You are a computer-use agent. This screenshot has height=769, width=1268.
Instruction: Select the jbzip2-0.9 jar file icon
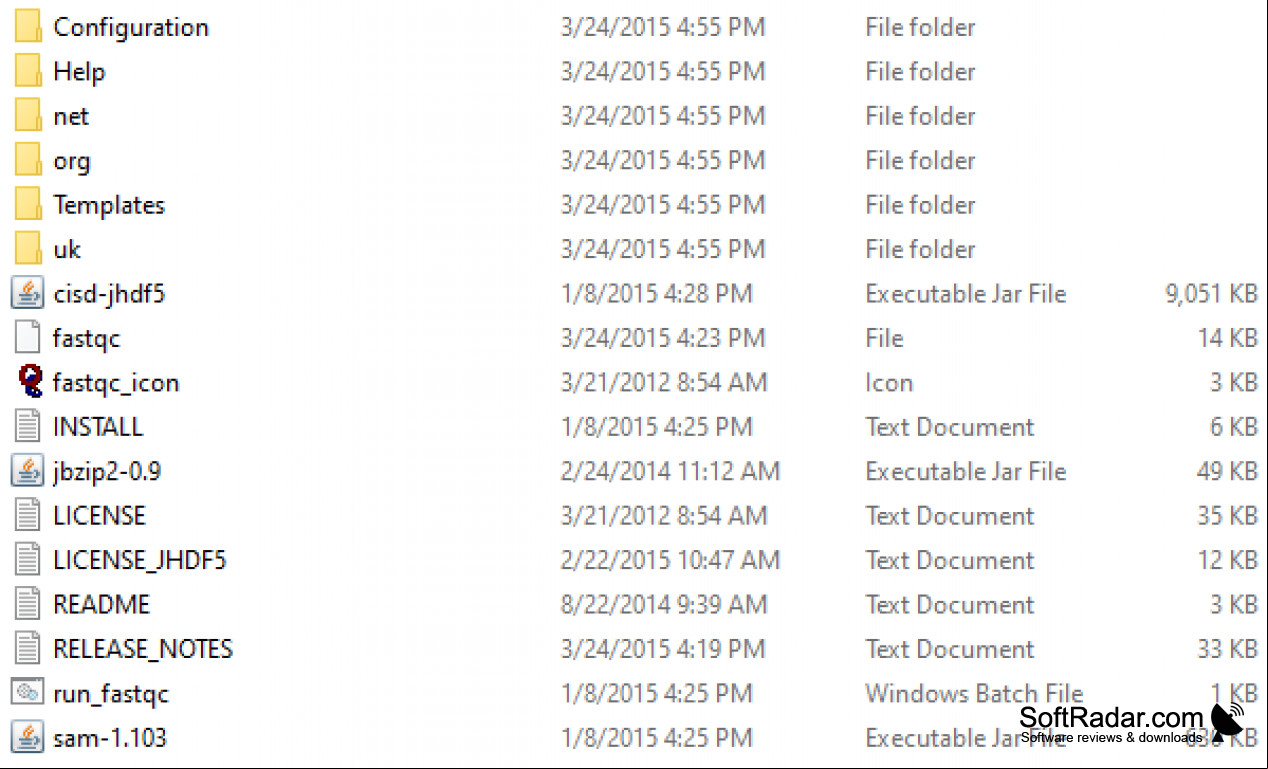(x=28, y=471)
